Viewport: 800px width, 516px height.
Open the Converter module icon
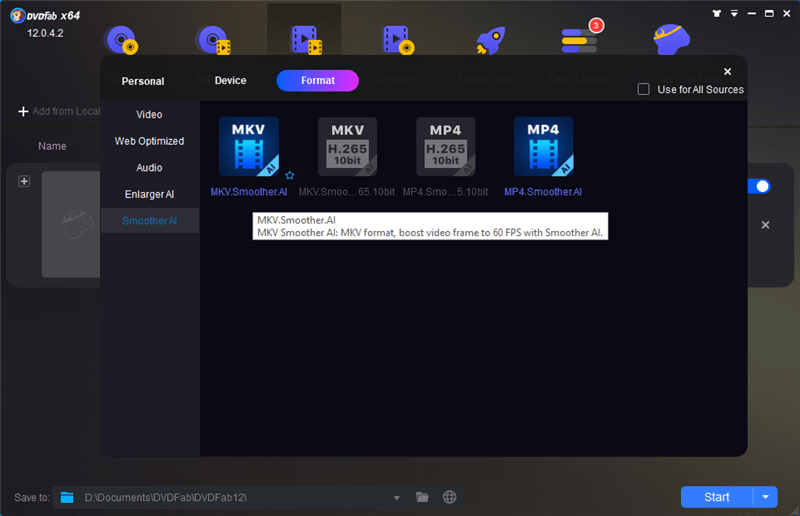305,40
